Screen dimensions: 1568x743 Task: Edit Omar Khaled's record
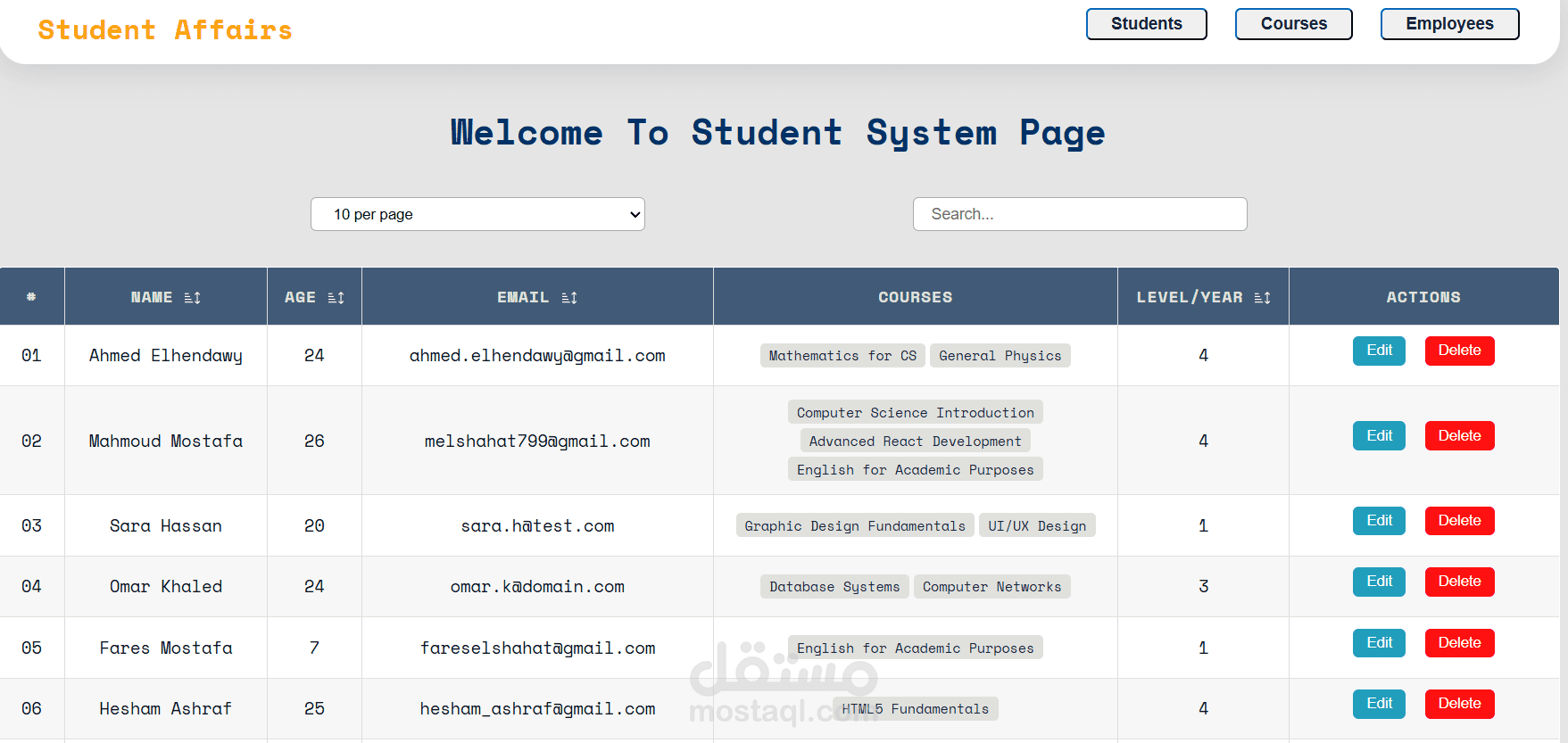(1379, 582)
